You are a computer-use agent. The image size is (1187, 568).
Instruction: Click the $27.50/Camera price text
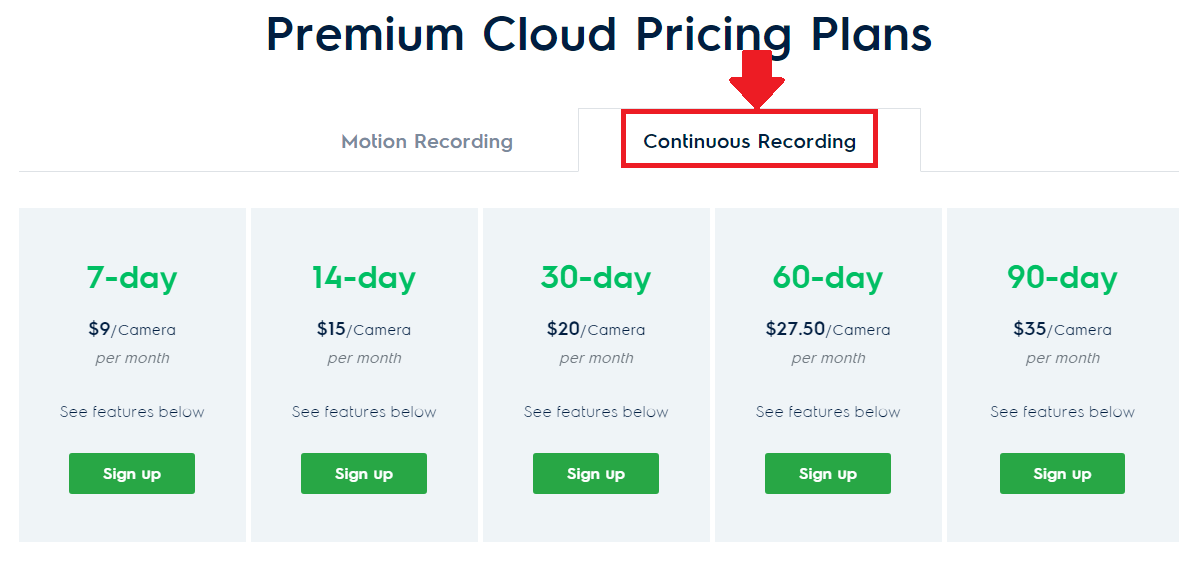tap(827, 329)
